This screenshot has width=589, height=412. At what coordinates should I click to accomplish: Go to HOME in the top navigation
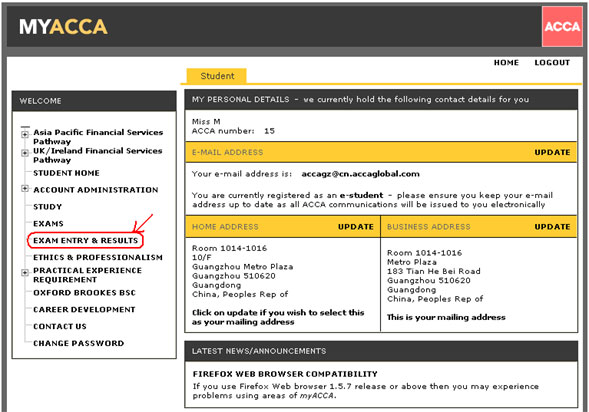pos(506,63)
